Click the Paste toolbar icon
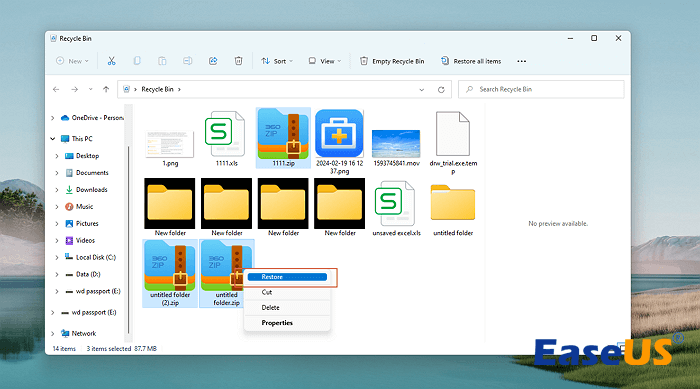The image size is (700, 389). [162, 61]
